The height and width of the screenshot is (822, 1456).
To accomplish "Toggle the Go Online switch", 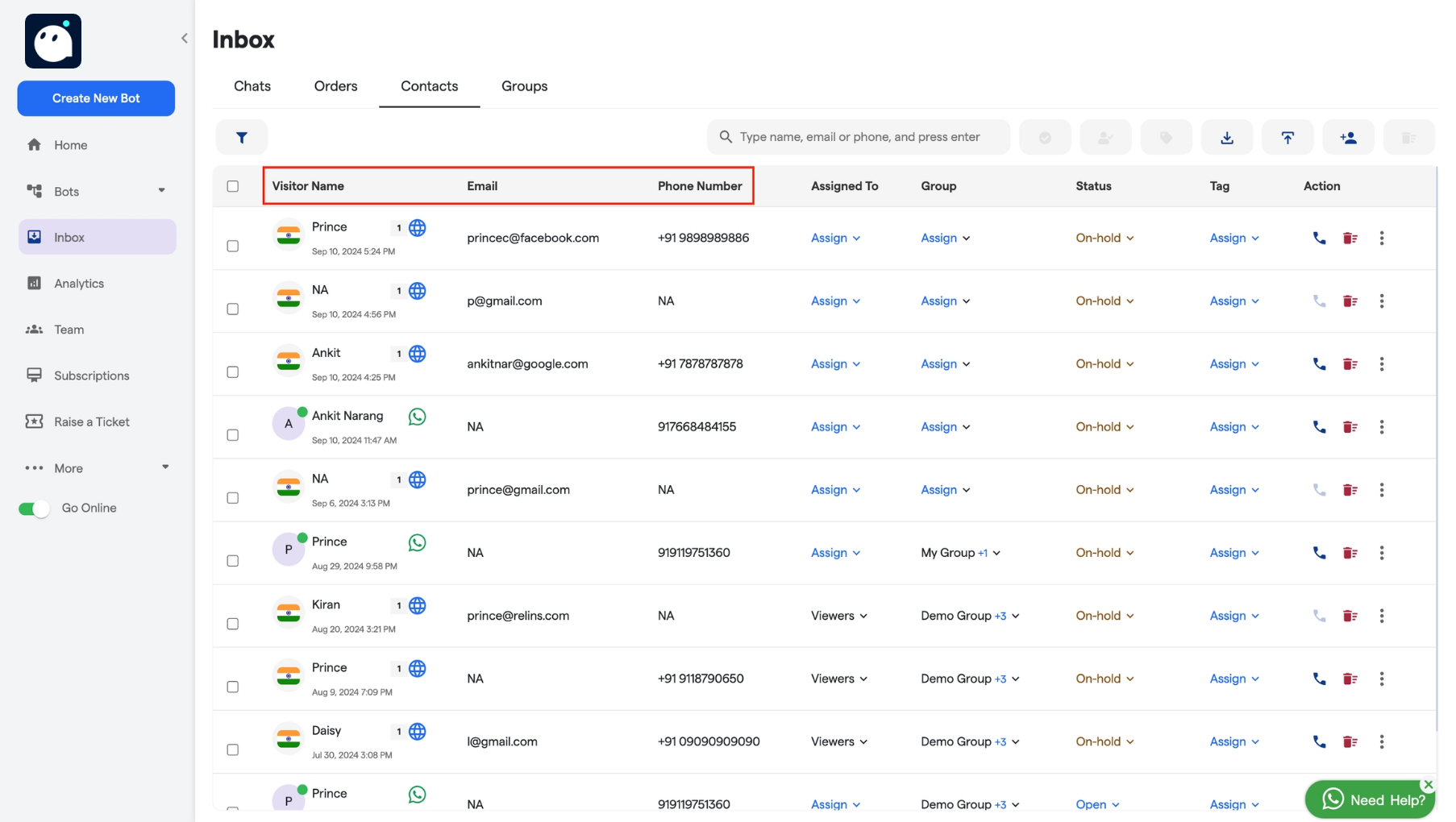I will tap(34, 509).
